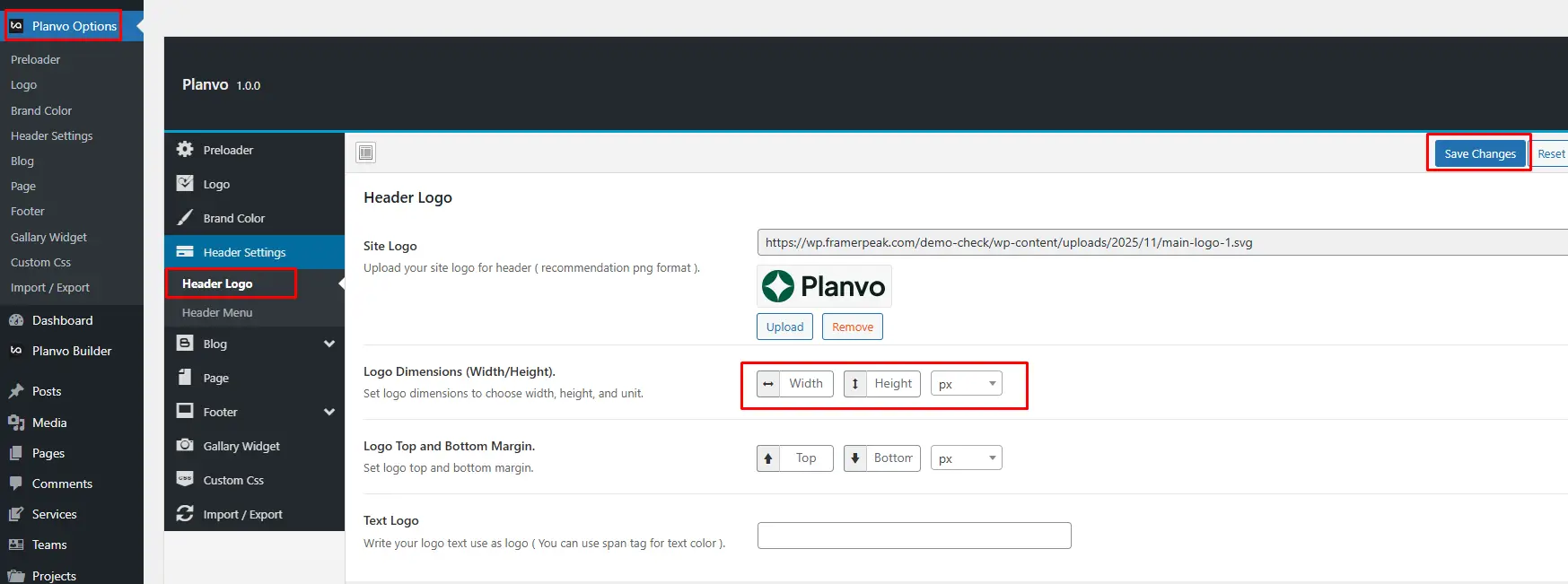Open Preloader in left admin submenu
Image resolution: width=1568 pixels, height=584 pixels.
[36, 59]
